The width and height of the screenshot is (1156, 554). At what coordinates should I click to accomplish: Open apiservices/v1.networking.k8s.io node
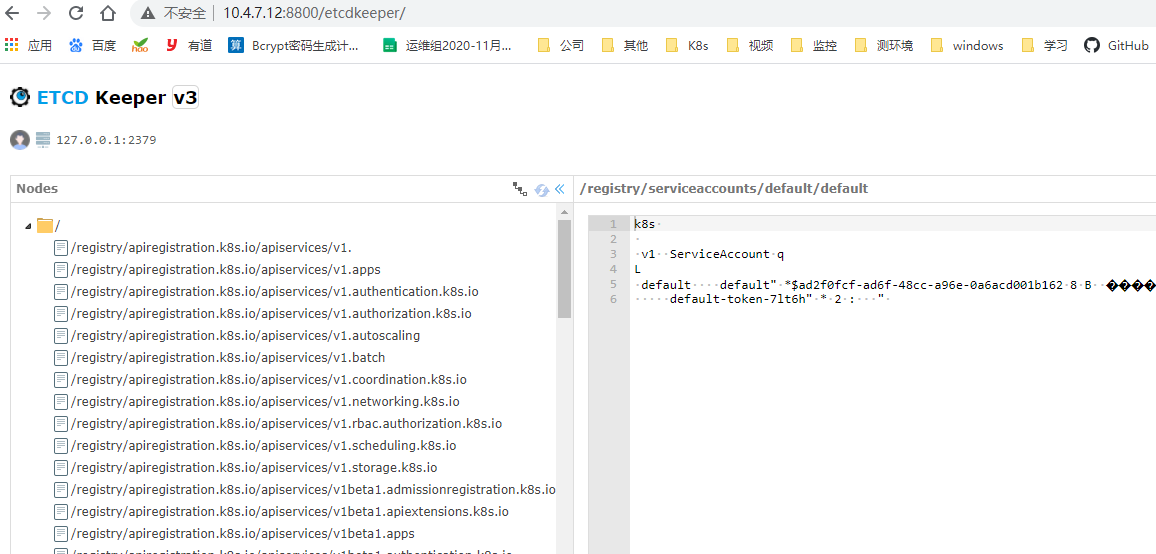click(265, 403)
